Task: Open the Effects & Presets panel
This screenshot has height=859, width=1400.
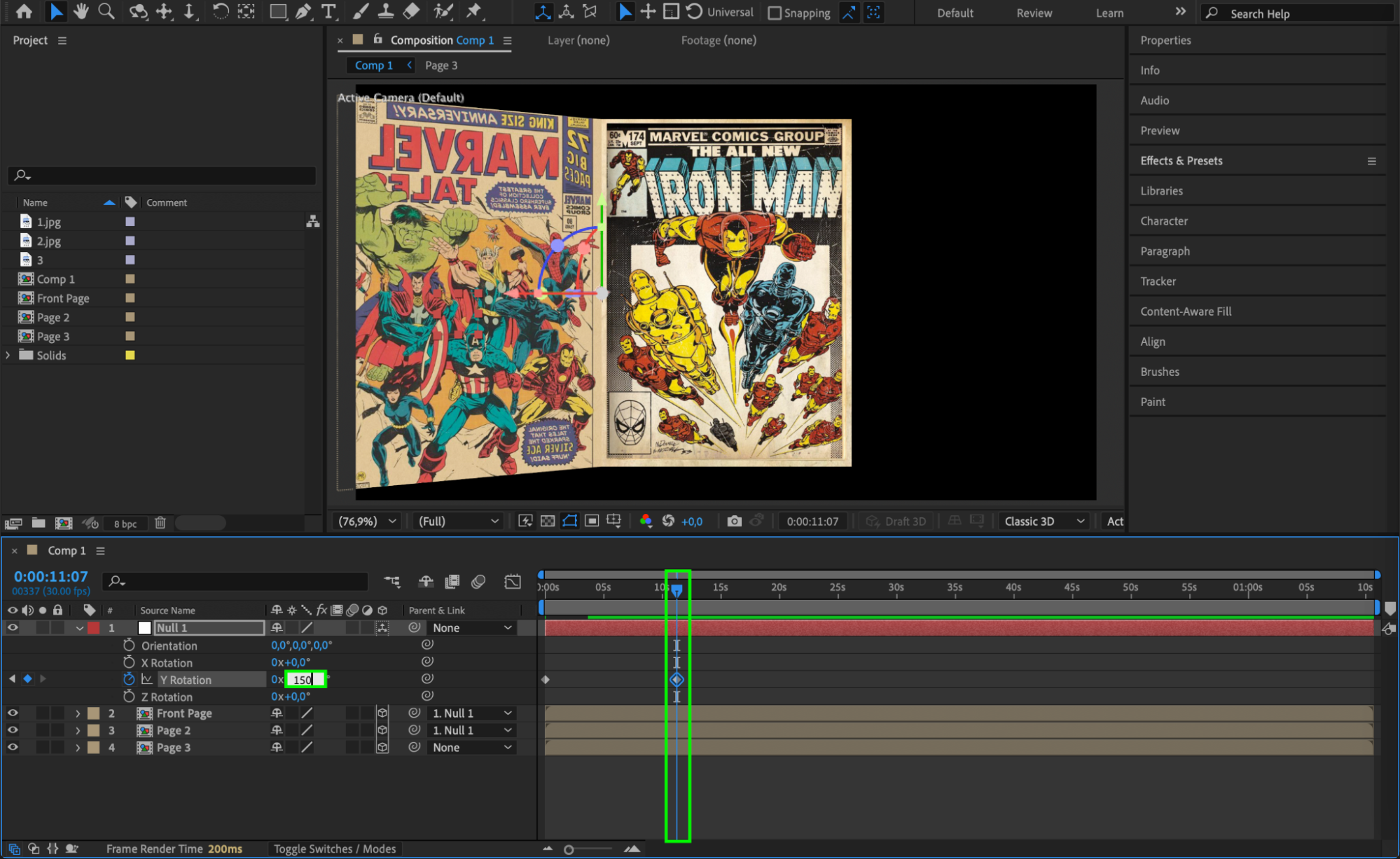Action: 1181,160
